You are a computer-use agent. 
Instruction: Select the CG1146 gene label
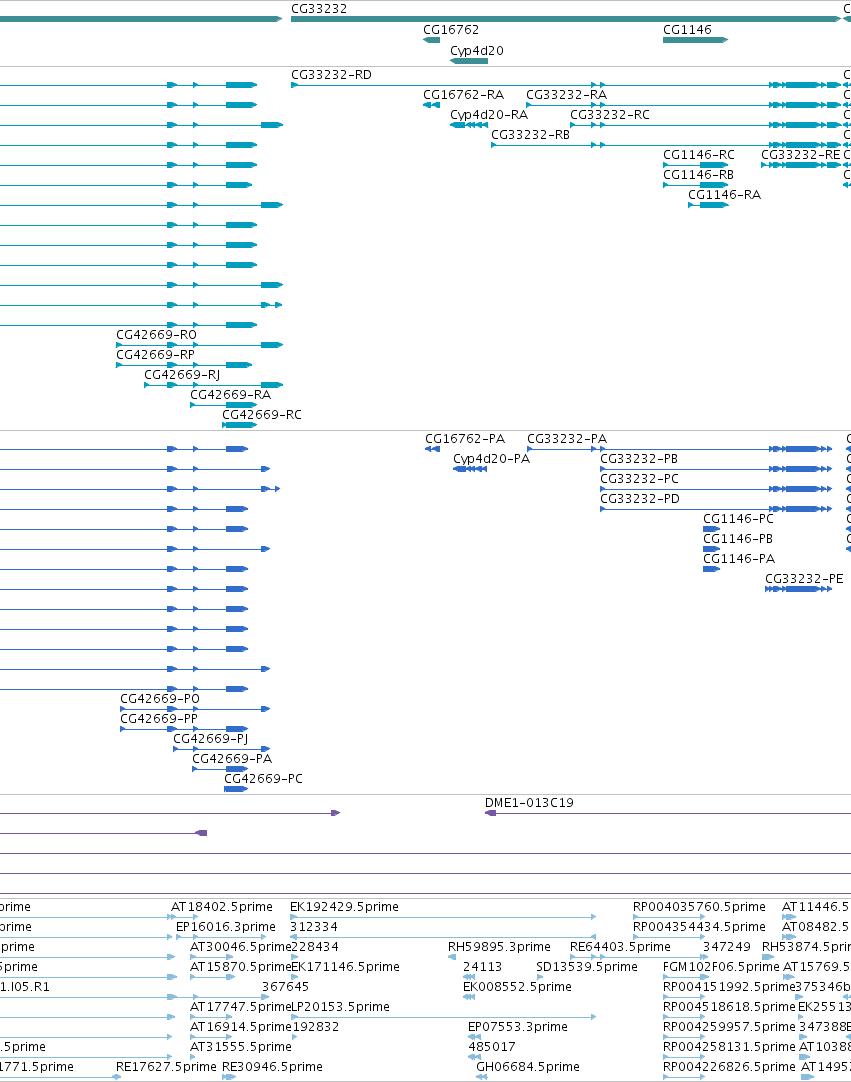pos(687,30)
